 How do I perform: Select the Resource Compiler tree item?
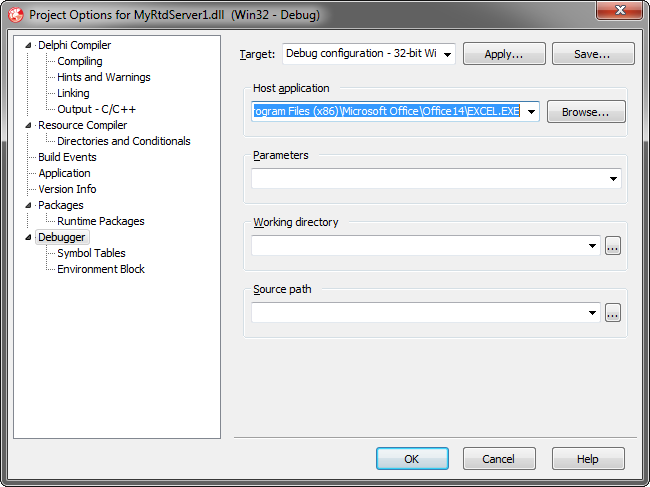point(82,125)
